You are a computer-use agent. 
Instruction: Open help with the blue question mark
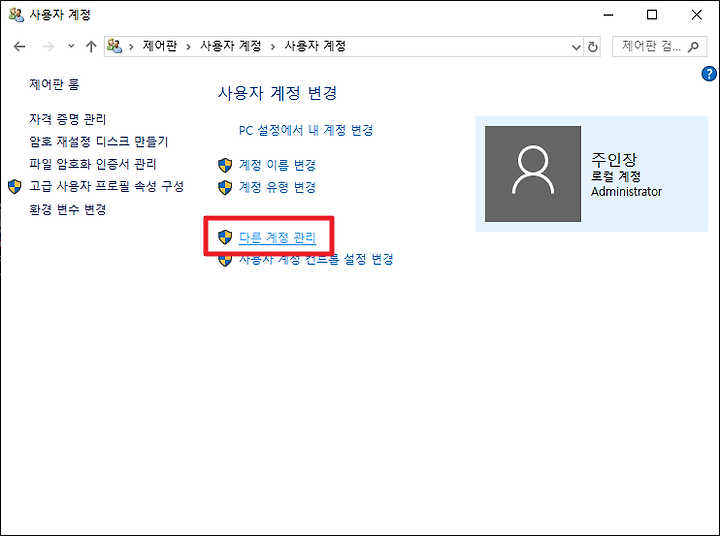click(709, 73)
